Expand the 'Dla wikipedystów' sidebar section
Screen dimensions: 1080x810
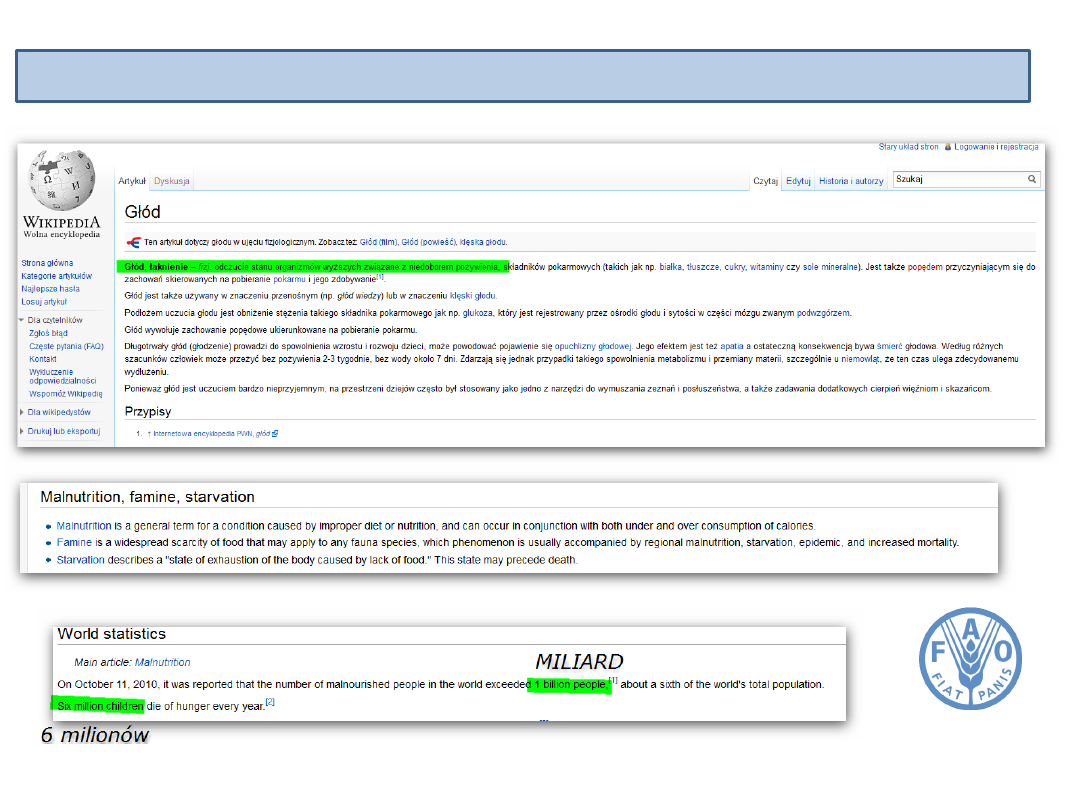click(x=22, y=411)
